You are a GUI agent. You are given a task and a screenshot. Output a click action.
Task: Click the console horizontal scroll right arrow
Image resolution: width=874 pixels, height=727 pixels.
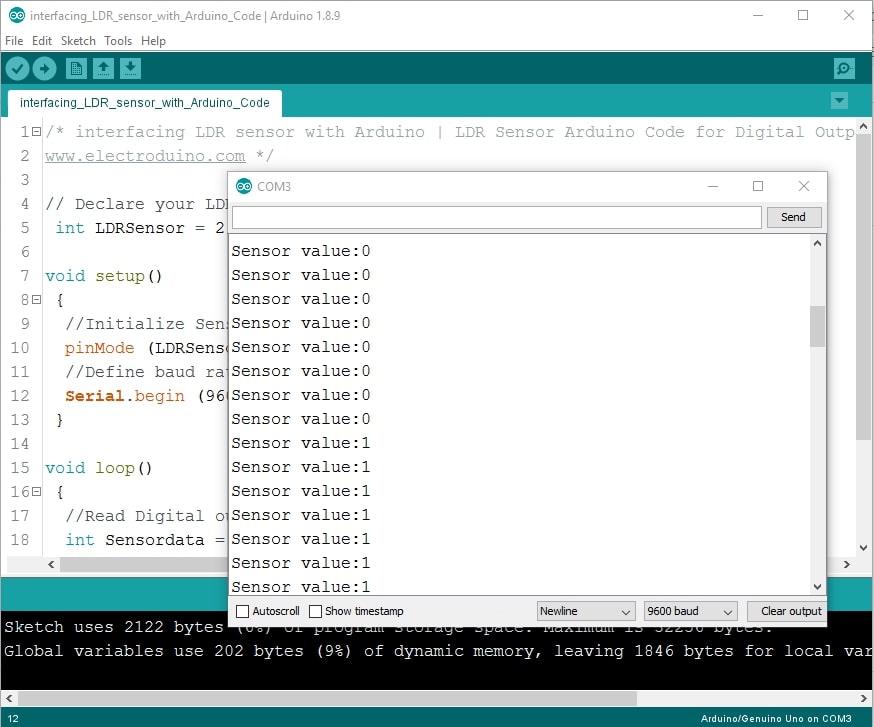coord(863,698)
